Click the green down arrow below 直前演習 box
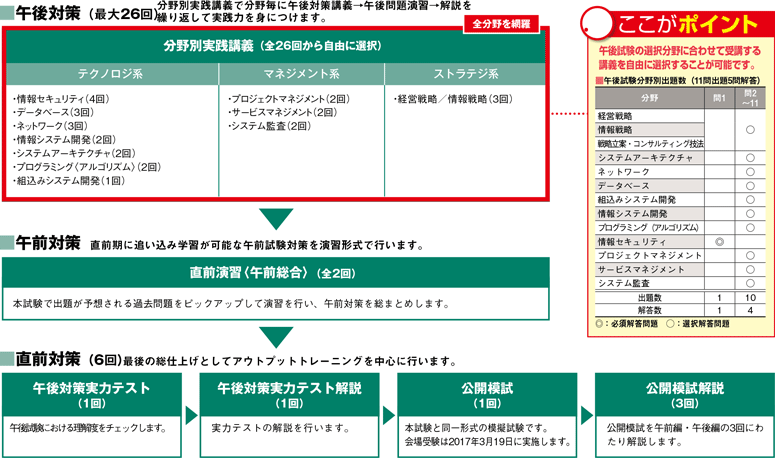 point(274,335)
